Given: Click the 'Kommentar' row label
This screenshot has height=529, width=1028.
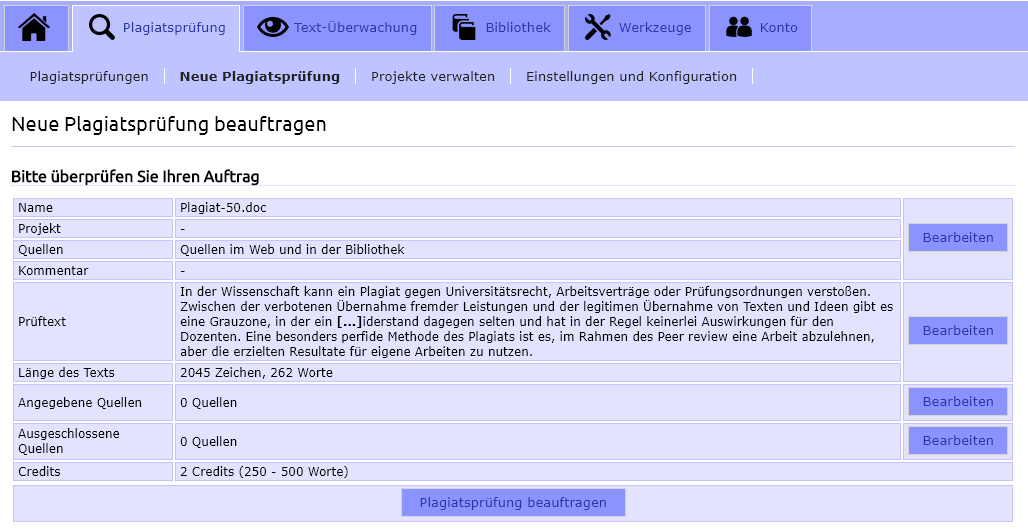Looking at the screenshot, I should 53,271.
